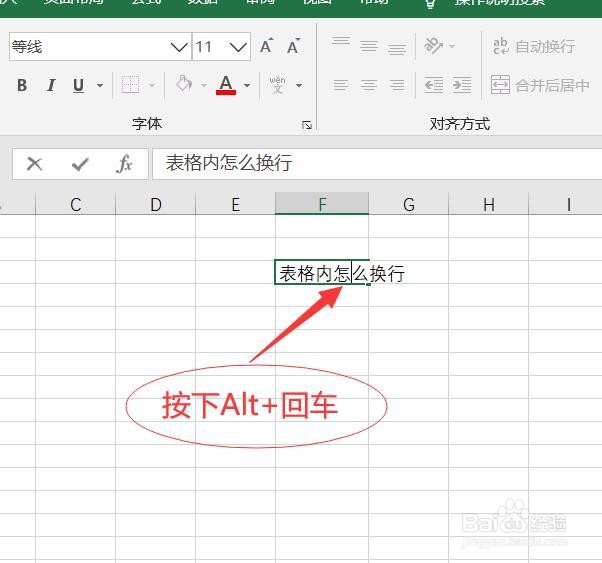Select column G header
602x563 pixels.
click(x=409, y=204)
